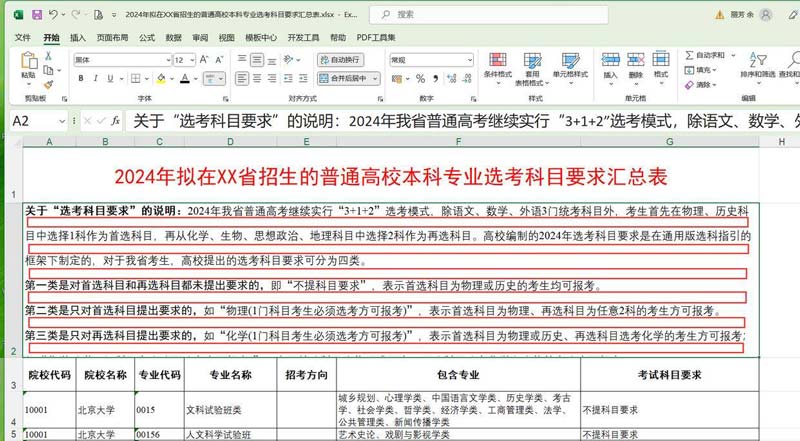Select the Format Painter brush icon
800x441 pixels.
point(48,84)
